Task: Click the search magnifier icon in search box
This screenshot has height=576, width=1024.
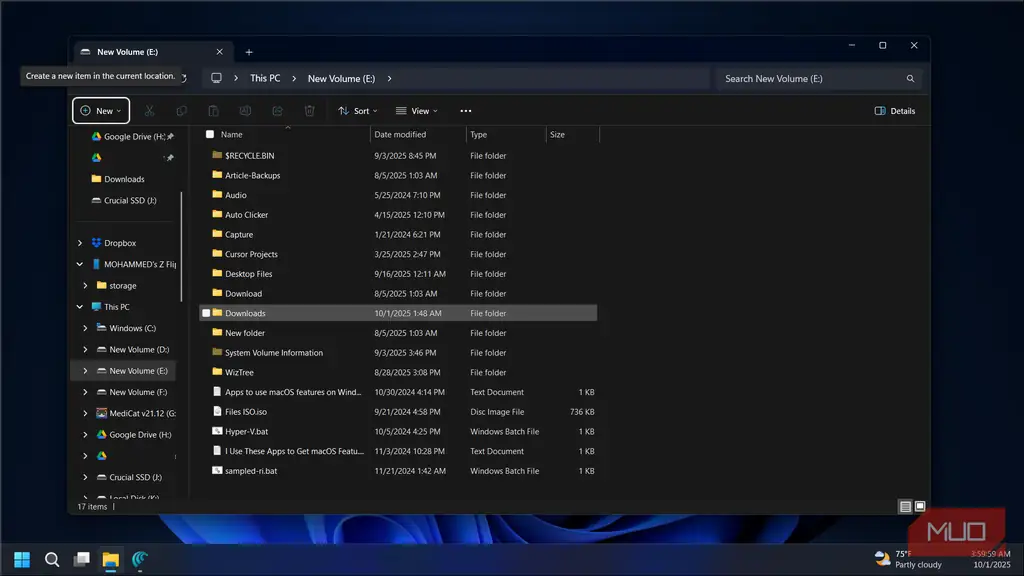Action: 910,78
